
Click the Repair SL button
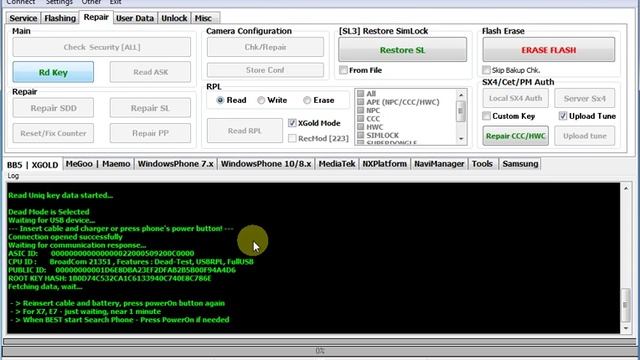[x=150, y=108]
